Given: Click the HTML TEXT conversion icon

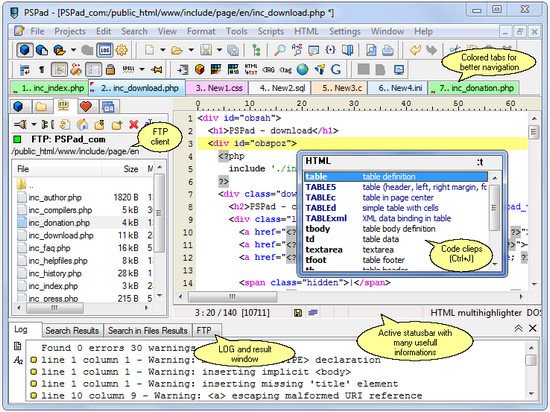Looking at the screenshot, I should click(251, 69).
